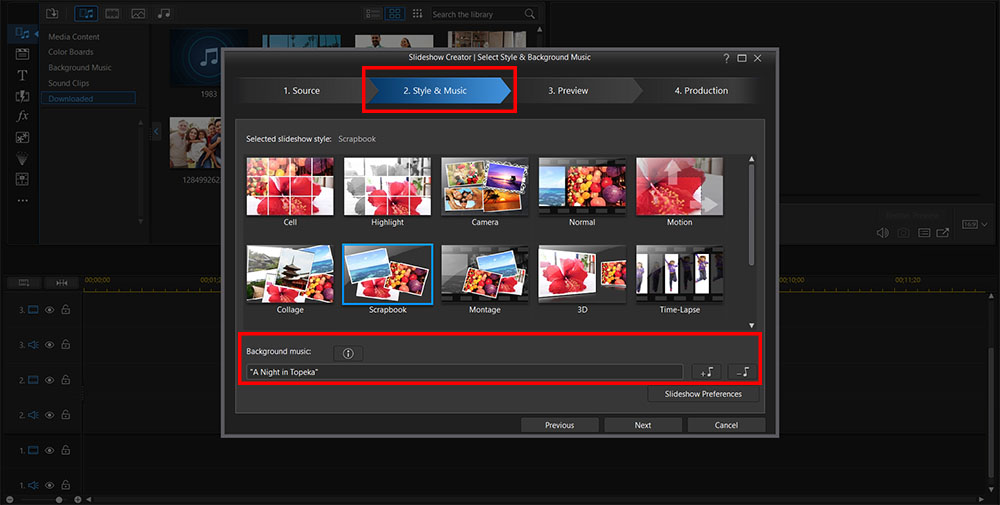
Task: Open the Media Room in the sidebar
Action: (x=22, y=33)
